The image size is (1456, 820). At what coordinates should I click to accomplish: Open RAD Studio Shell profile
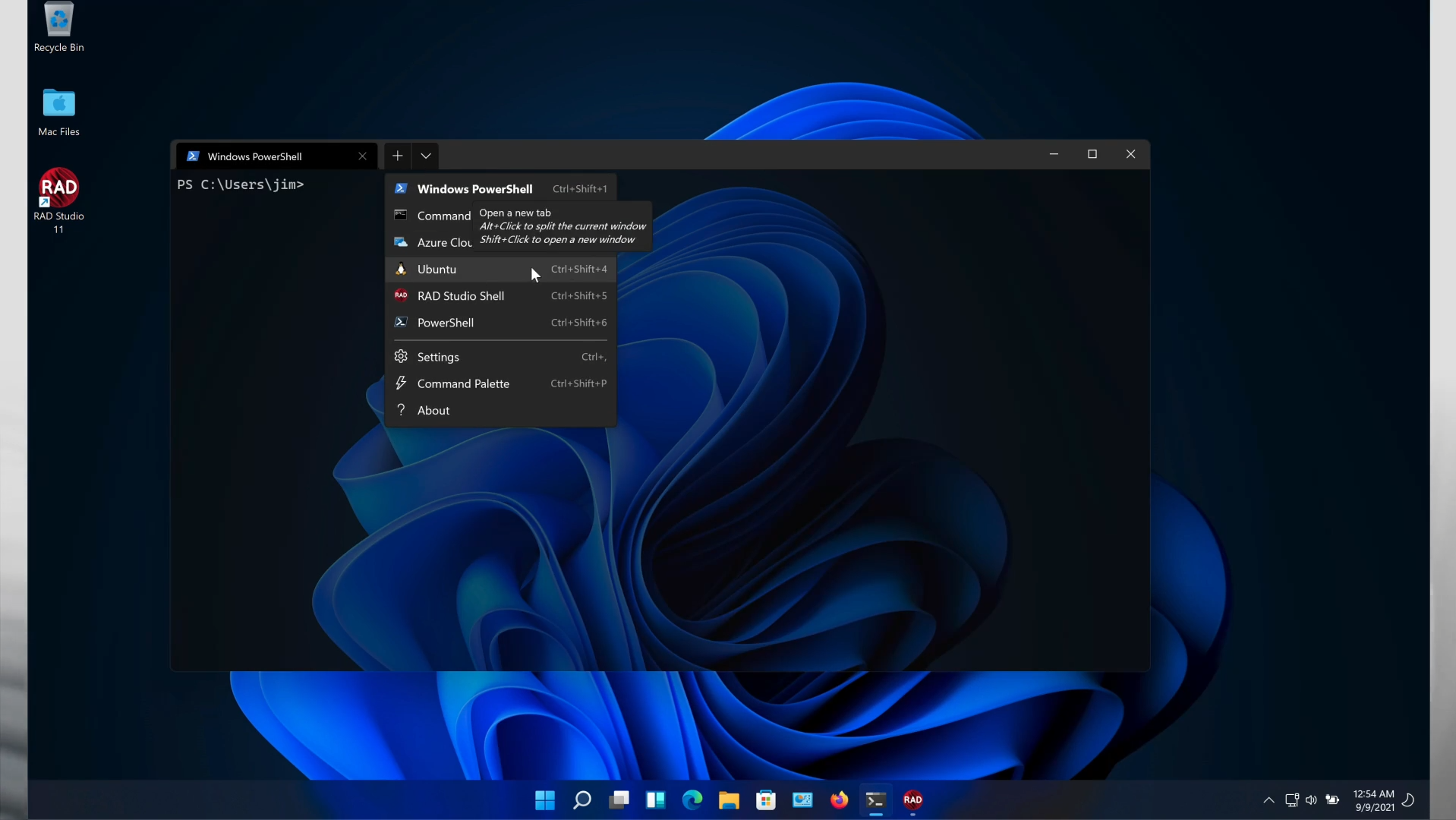[500, 296]
